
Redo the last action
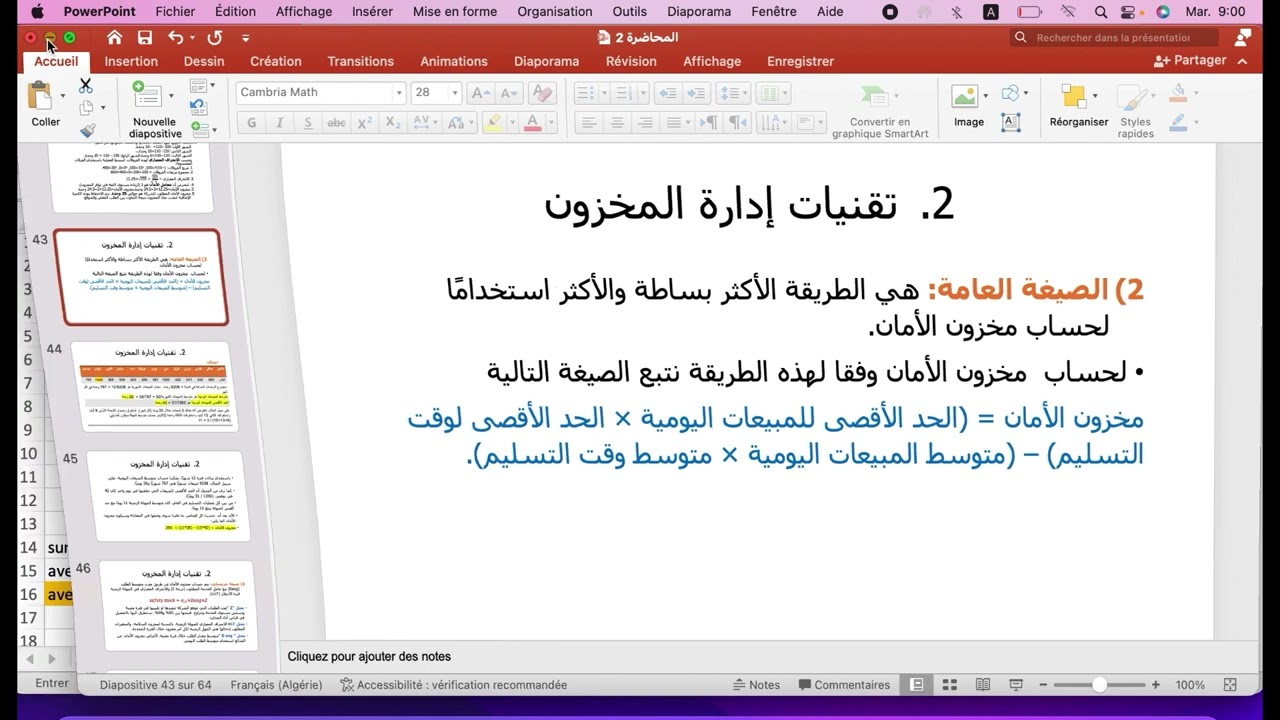pyautogui.click(x=214, y=38)
